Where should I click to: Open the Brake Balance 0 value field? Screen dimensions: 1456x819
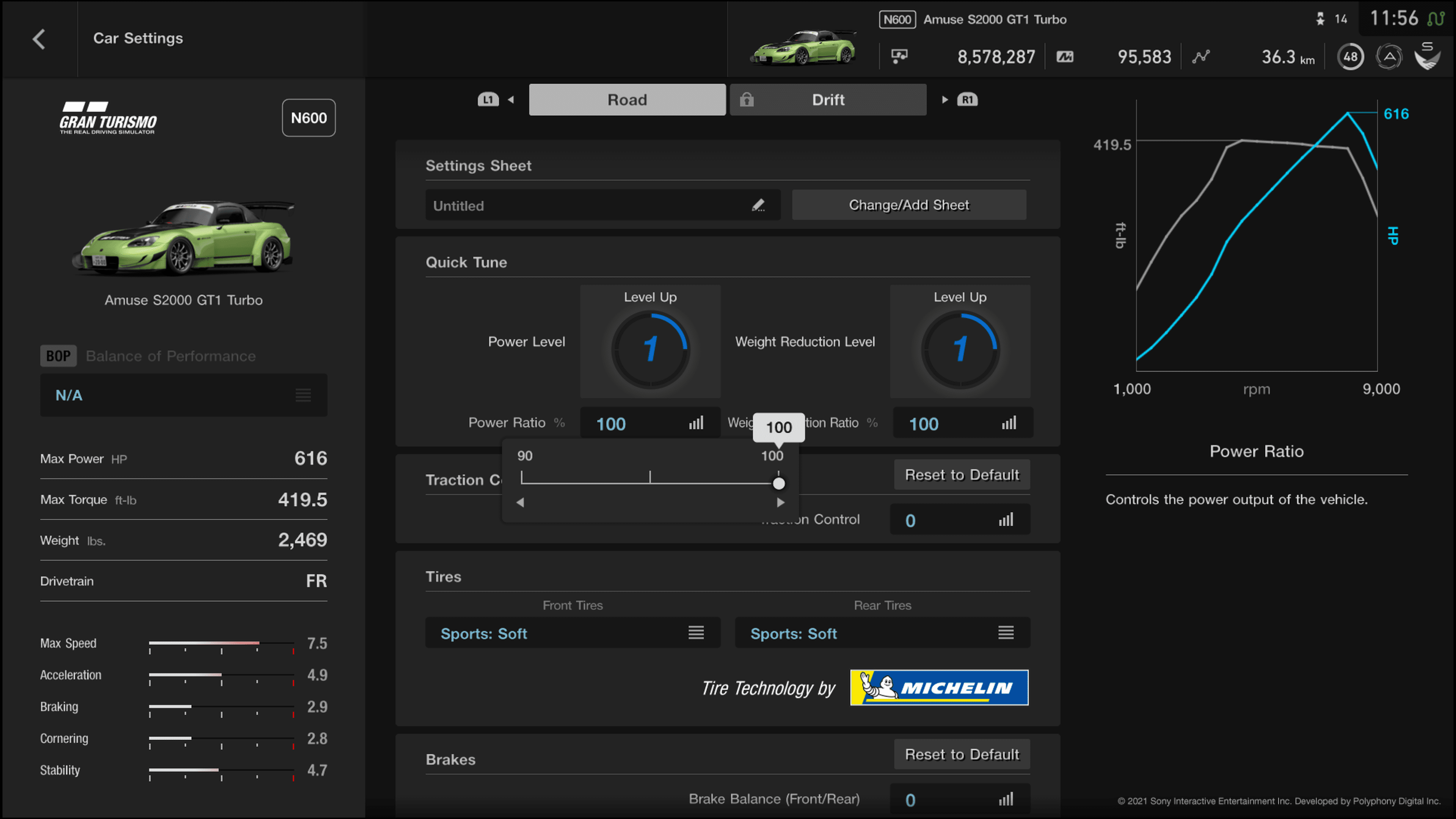point(960,799)
